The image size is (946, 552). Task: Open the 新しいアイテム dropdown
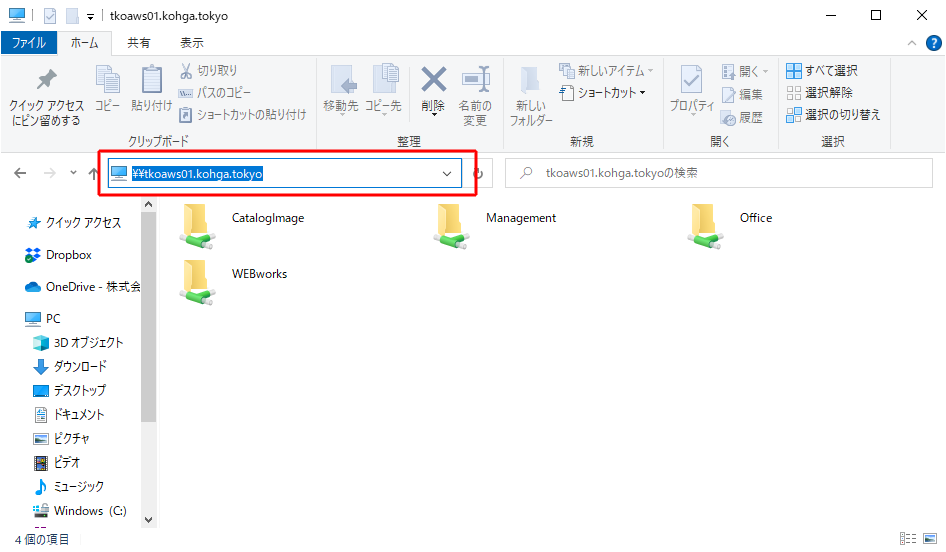pos(606,71)
